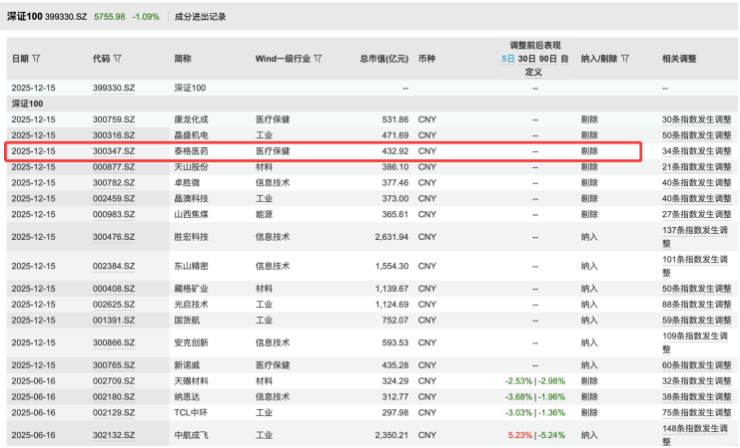The width and height of the screenshot is (740, 448).
Task: Open 60条指数发生调整 for 新诺威
Action: coord(697,365)
